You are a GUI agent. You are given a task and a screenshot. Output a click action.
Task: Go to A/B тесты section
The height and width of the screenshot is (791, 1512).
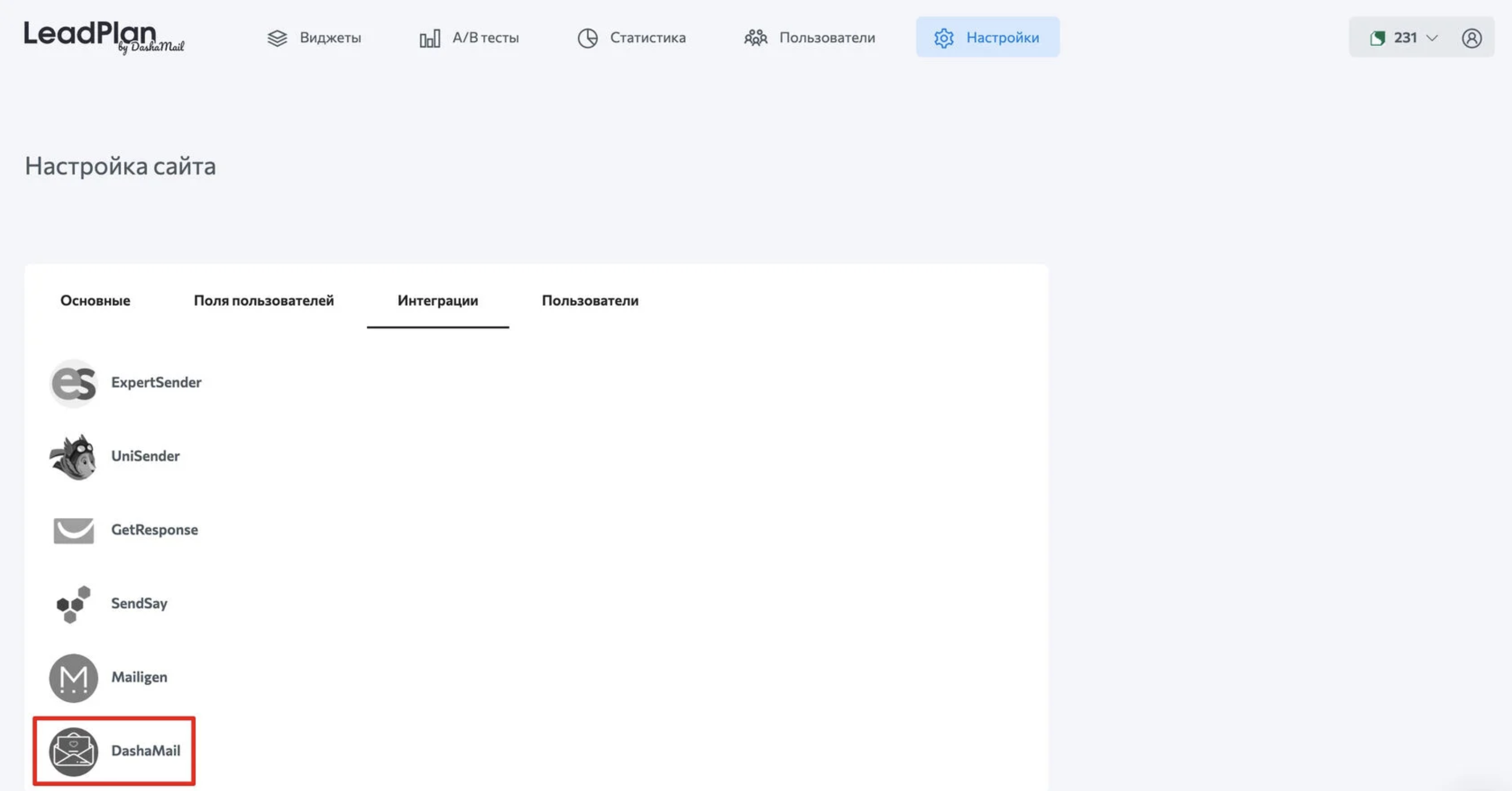[x=469, y=38]
